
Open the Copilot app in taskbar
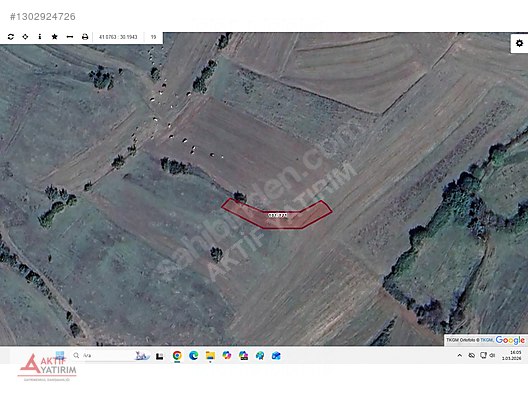pos(227,356)
